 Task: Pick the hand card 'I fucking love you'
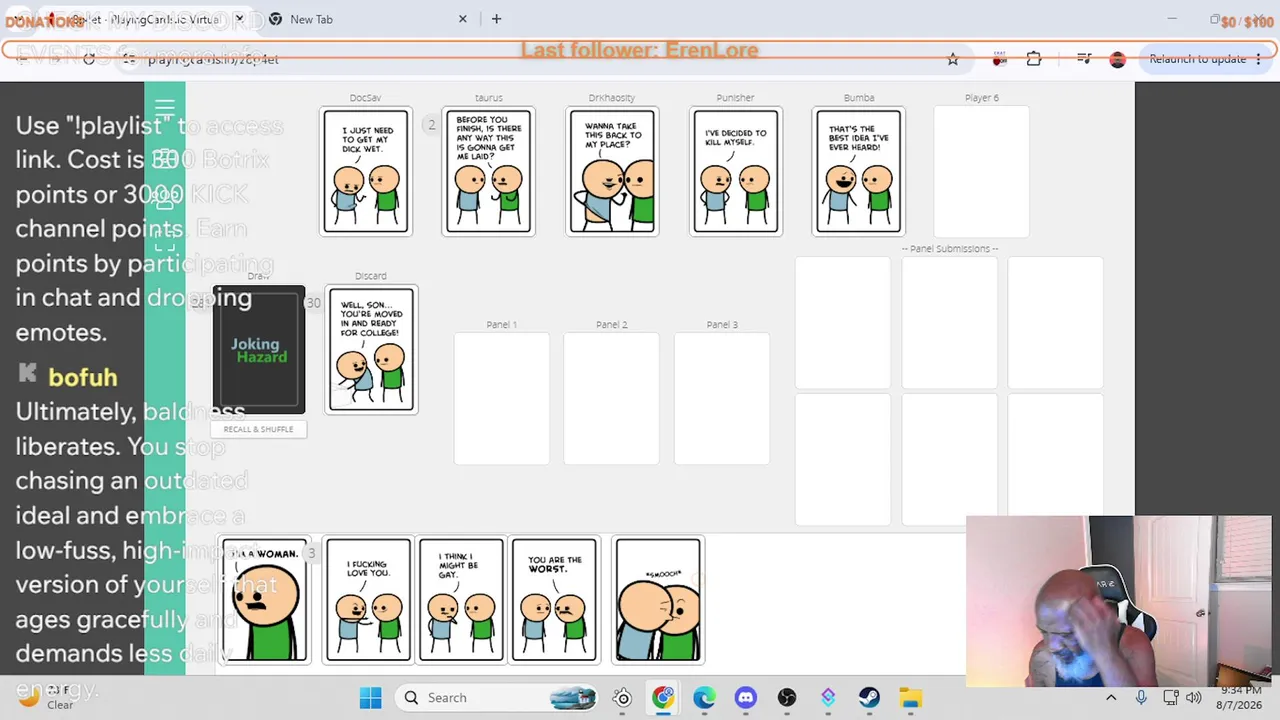click(x=368, y=600)
